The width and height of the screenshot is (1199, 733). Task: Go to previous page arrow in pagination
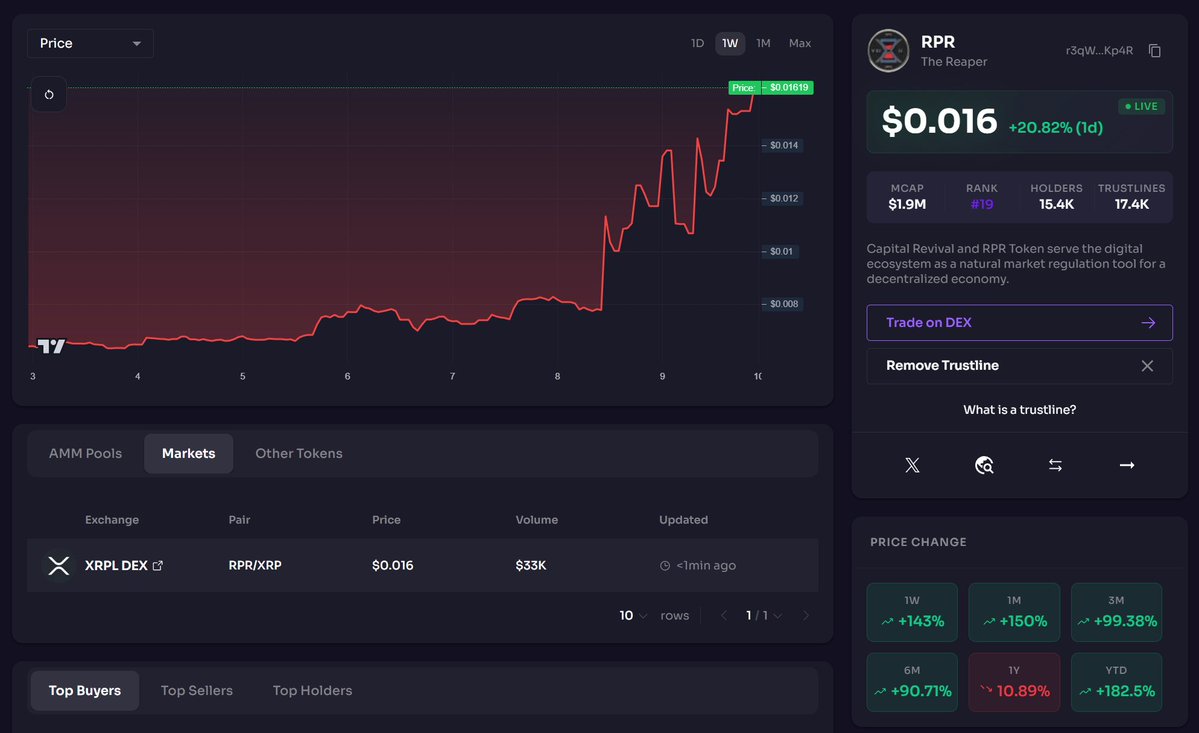tap(723, 615)
